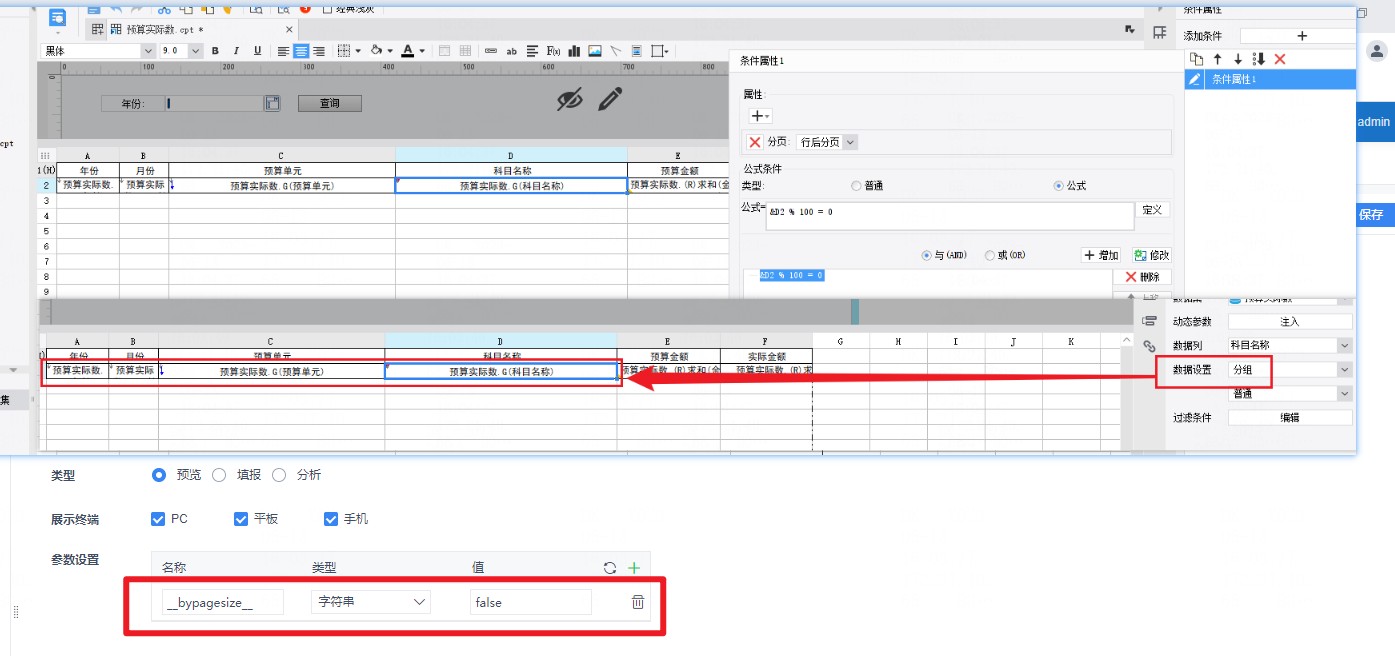Align cell text to the right
This screenshot has height=656, width=1395.
coord(318,51)
